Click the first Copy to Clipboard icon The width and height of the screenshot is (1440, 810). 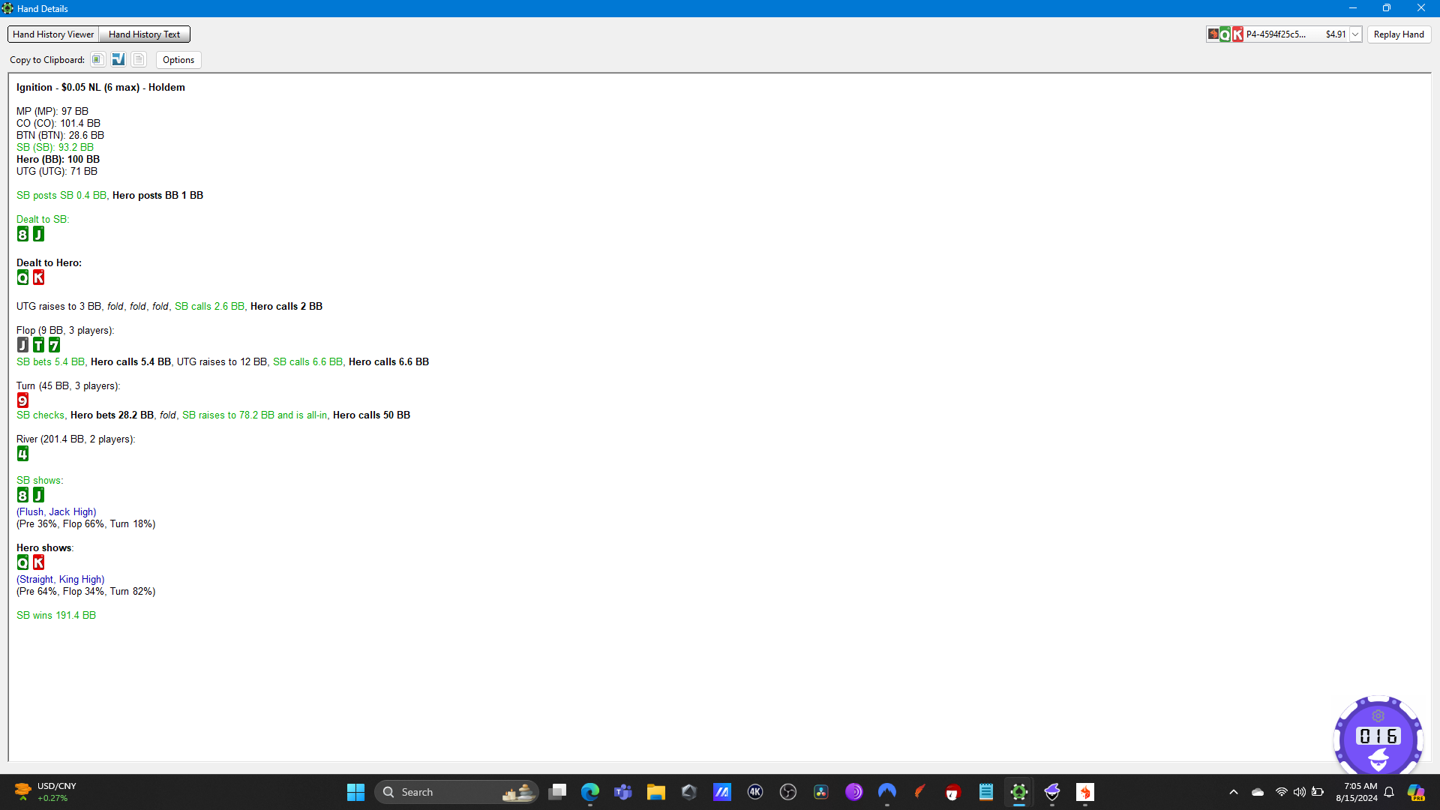(97, 60)
